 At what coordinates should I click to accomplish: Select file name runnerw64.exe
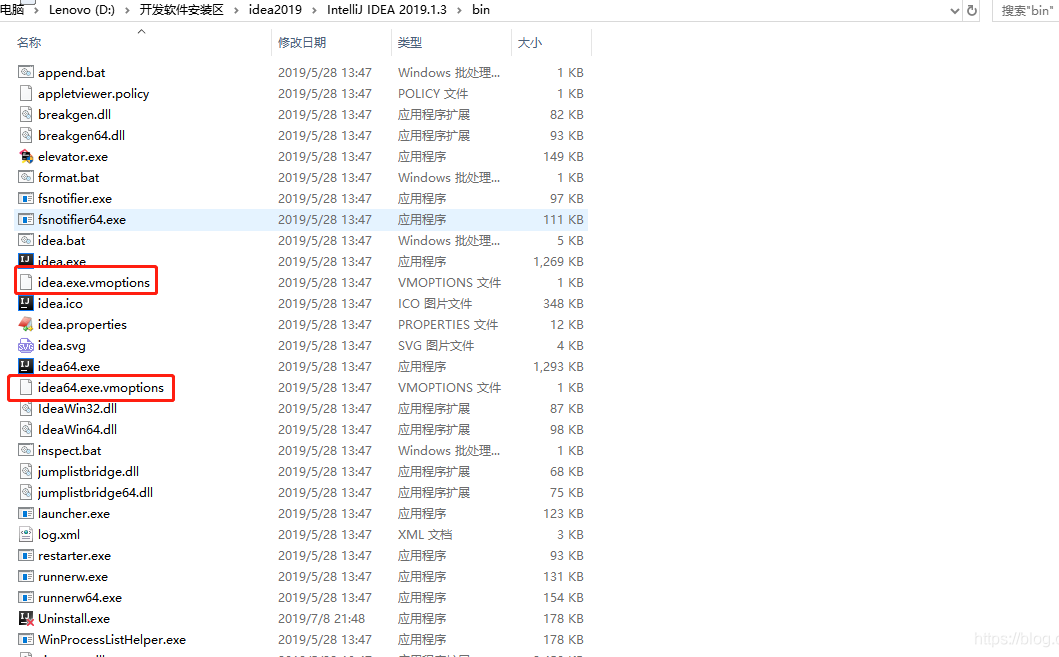pos(80,598)
